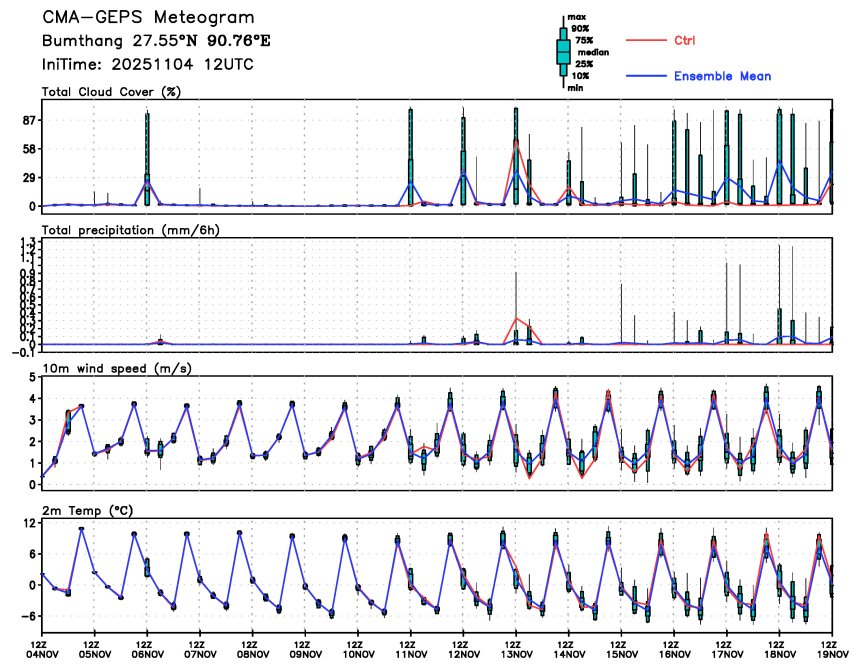Viewport: 860px width, 670px height.
Task: Click the IniTime 20251104 12UTC text
Action: [148, 63]
